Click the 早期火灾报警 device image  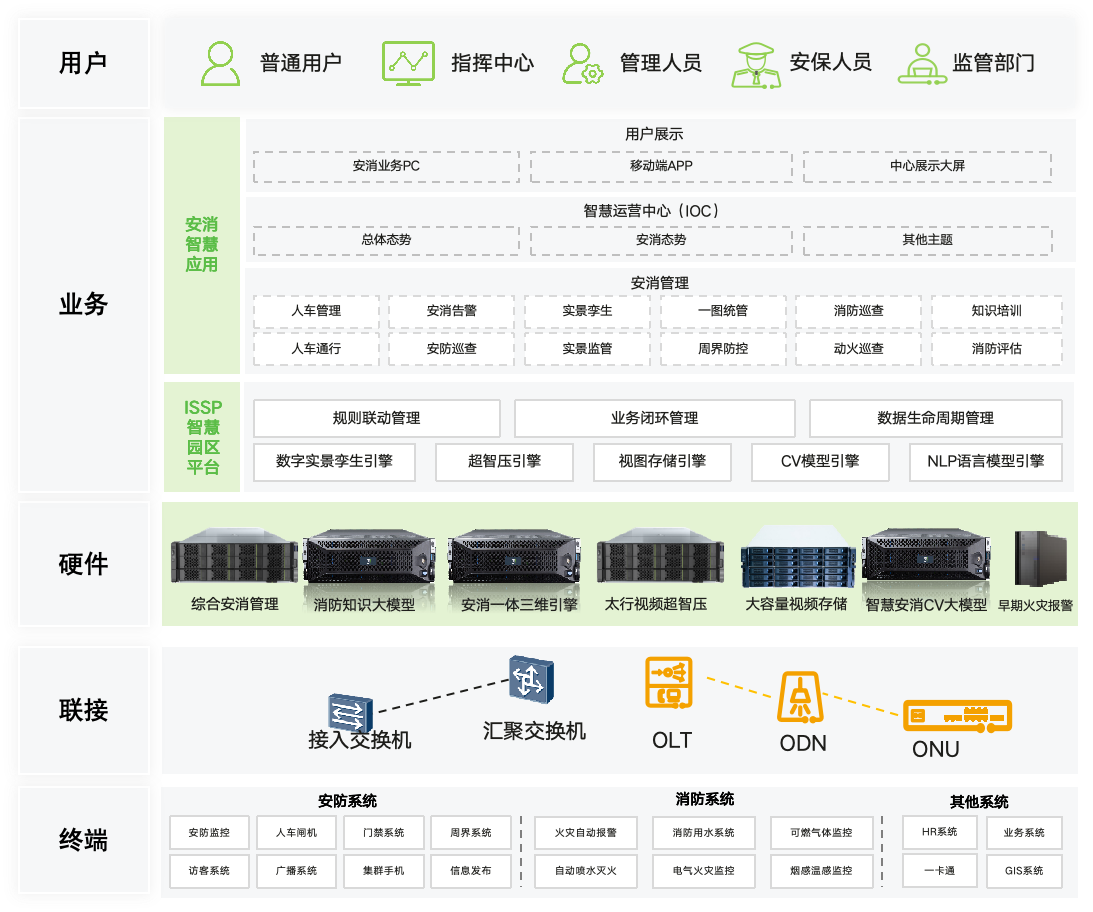(x=1040, y=559)
